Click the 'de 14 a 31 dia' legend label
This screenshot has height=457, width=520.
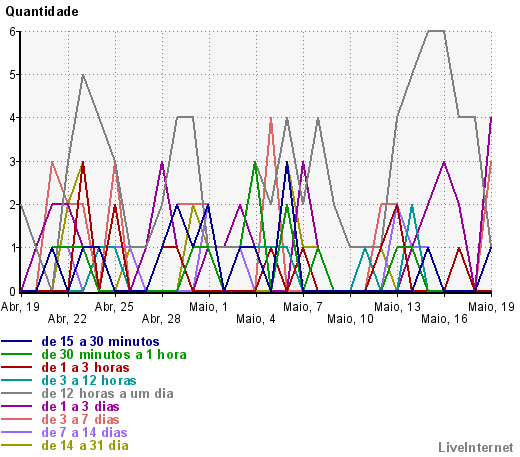[85, 445]
